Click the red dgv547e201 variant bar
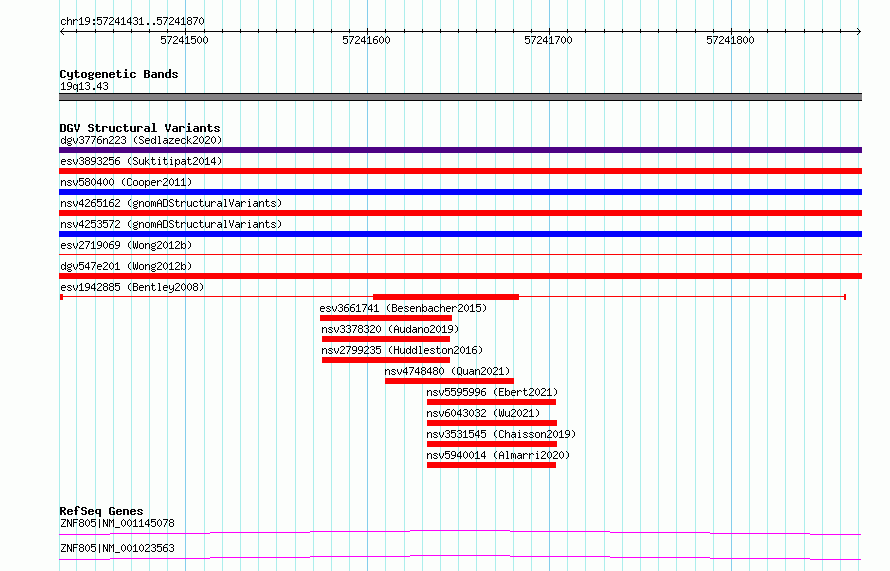 click(460, 276)
